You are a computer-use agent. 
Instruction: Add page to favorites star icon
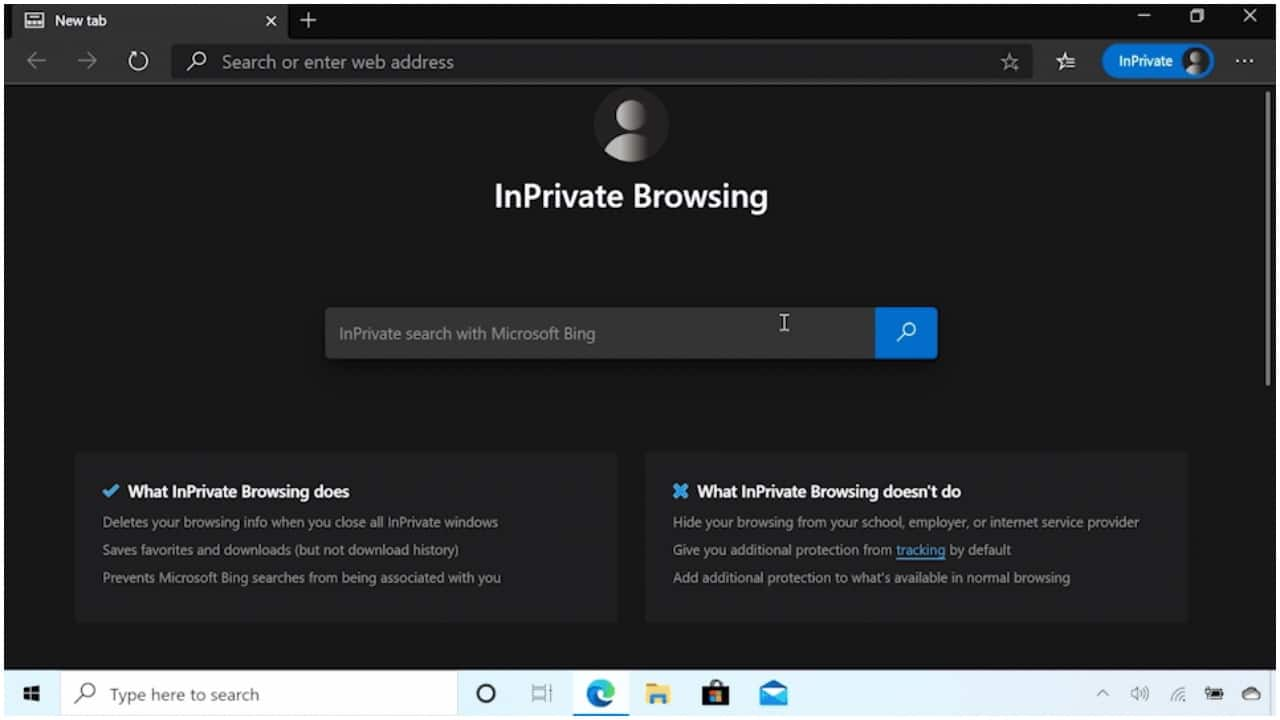pyautogui.click(x=1009, y=62)
